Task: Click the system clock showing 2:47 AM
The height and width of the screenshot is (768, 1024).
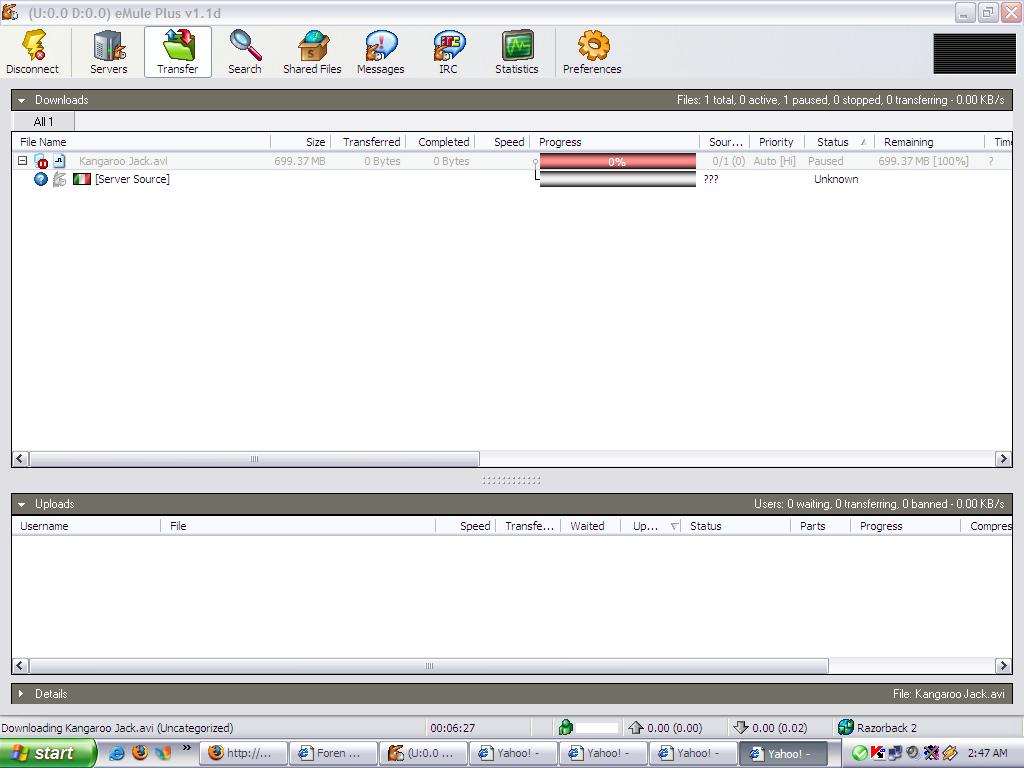Action: 987,753
